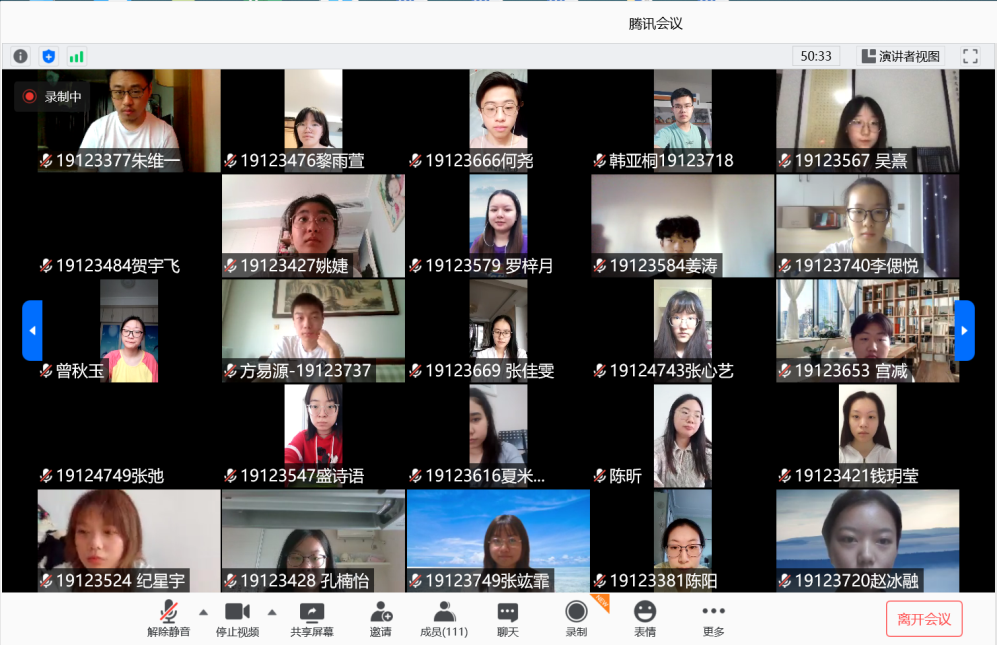Open 更多 more options
This screenshot has height=645, width=997.
click(713, 618)
